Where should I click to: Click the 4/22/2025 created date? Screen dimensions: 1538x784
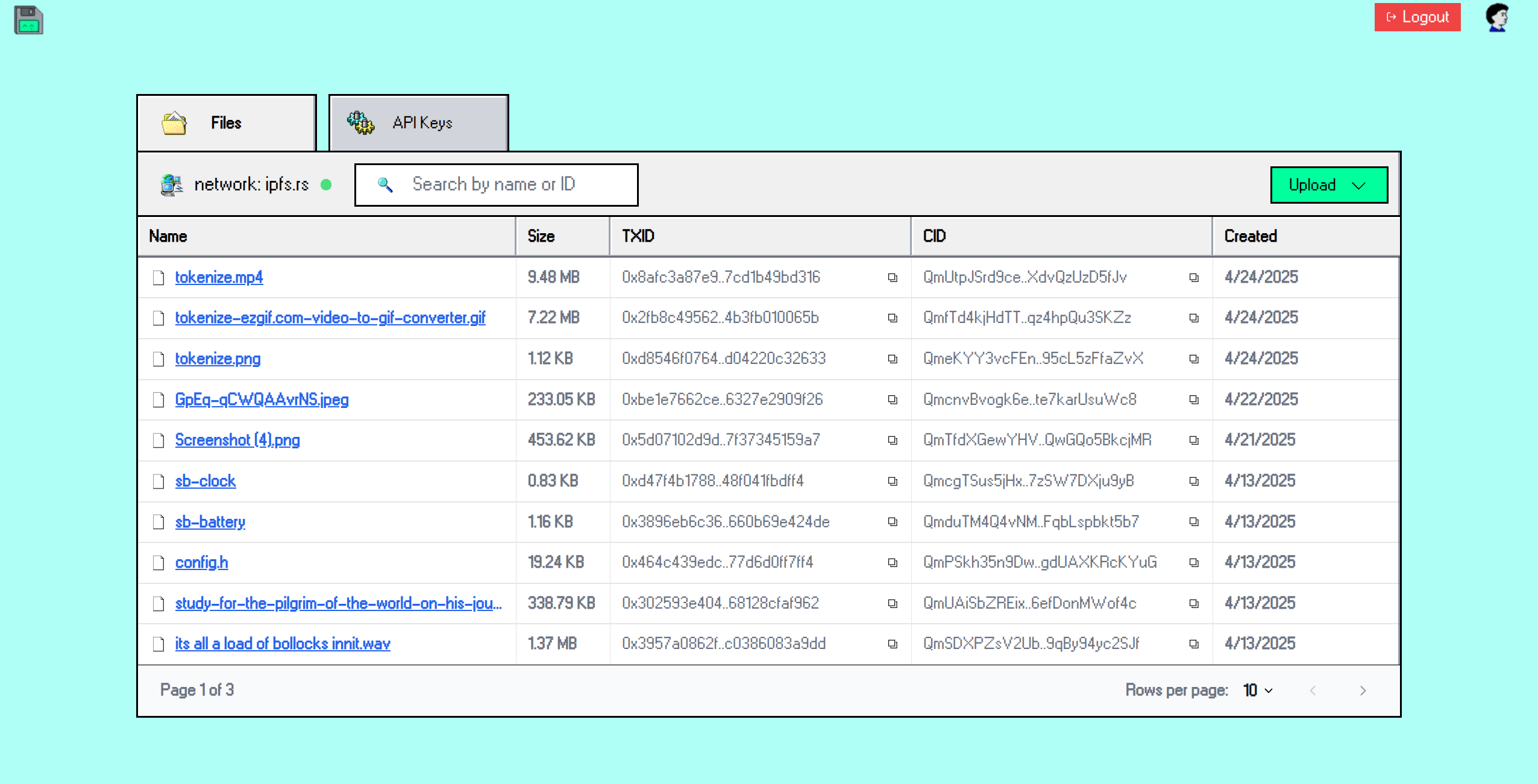(x=1261, y=400)
